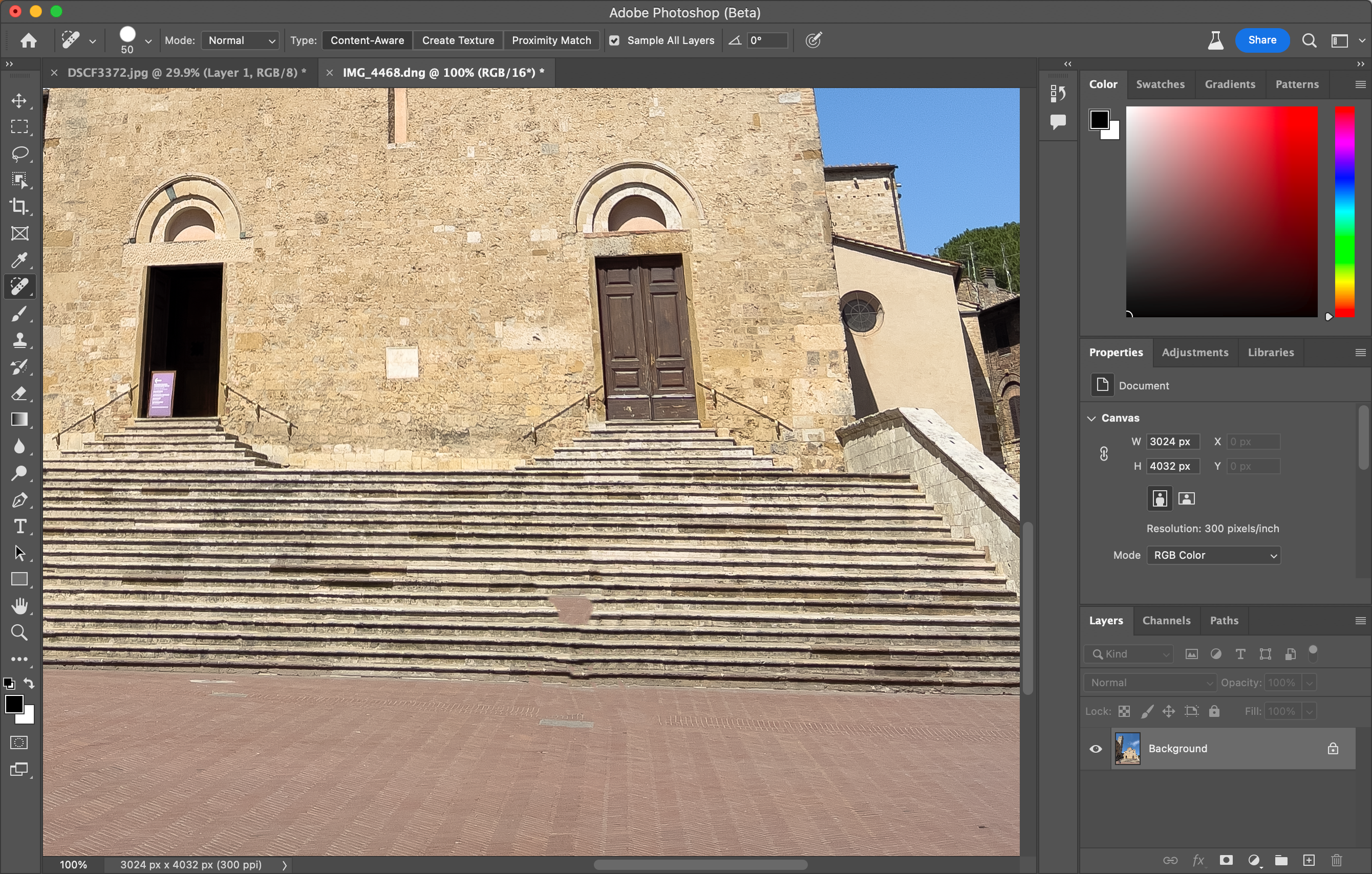Image resolution: width=1372 pixels, height=874 pixels.
Task: Select the Gradient tool
Action: 19,420
